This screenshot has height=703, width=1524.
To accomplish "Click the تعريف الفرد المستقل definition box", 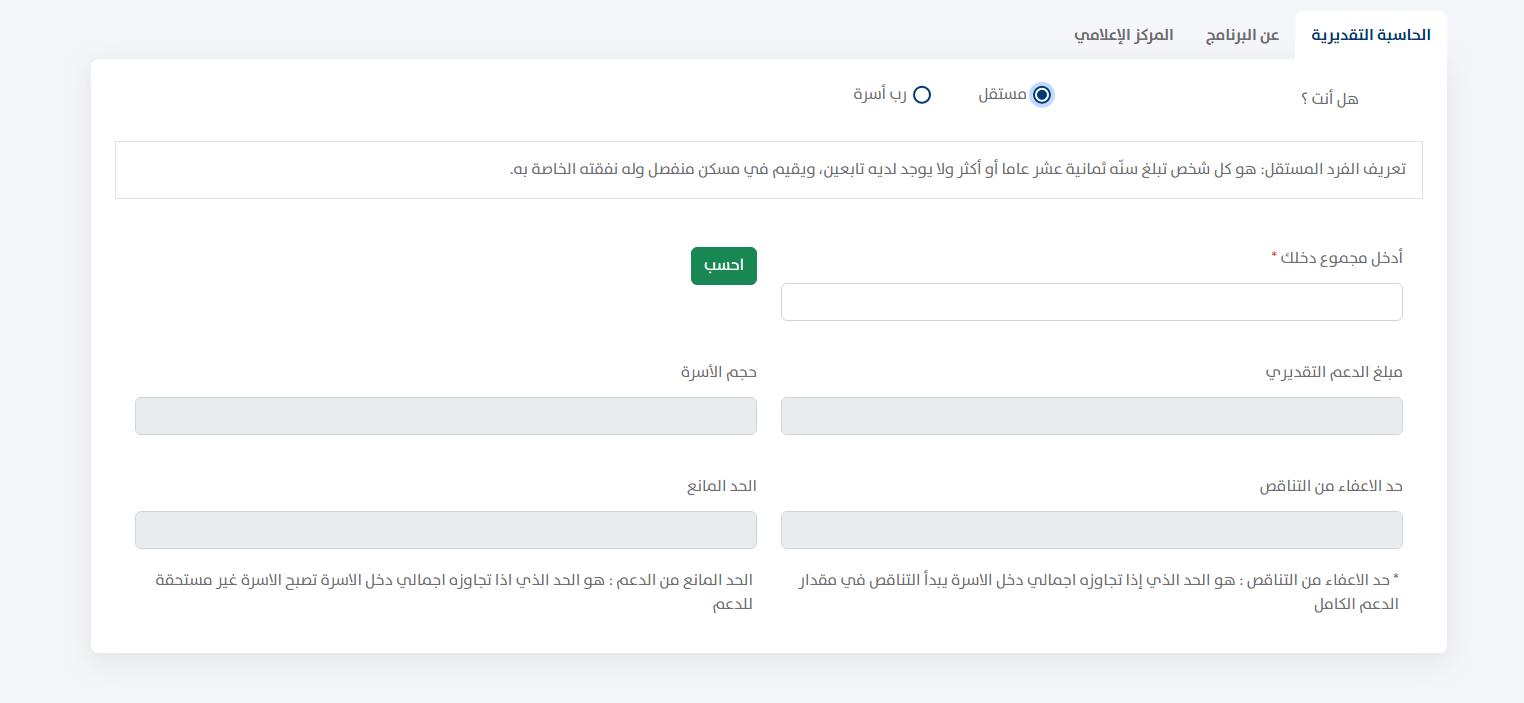I will click(x=768, y=170).
